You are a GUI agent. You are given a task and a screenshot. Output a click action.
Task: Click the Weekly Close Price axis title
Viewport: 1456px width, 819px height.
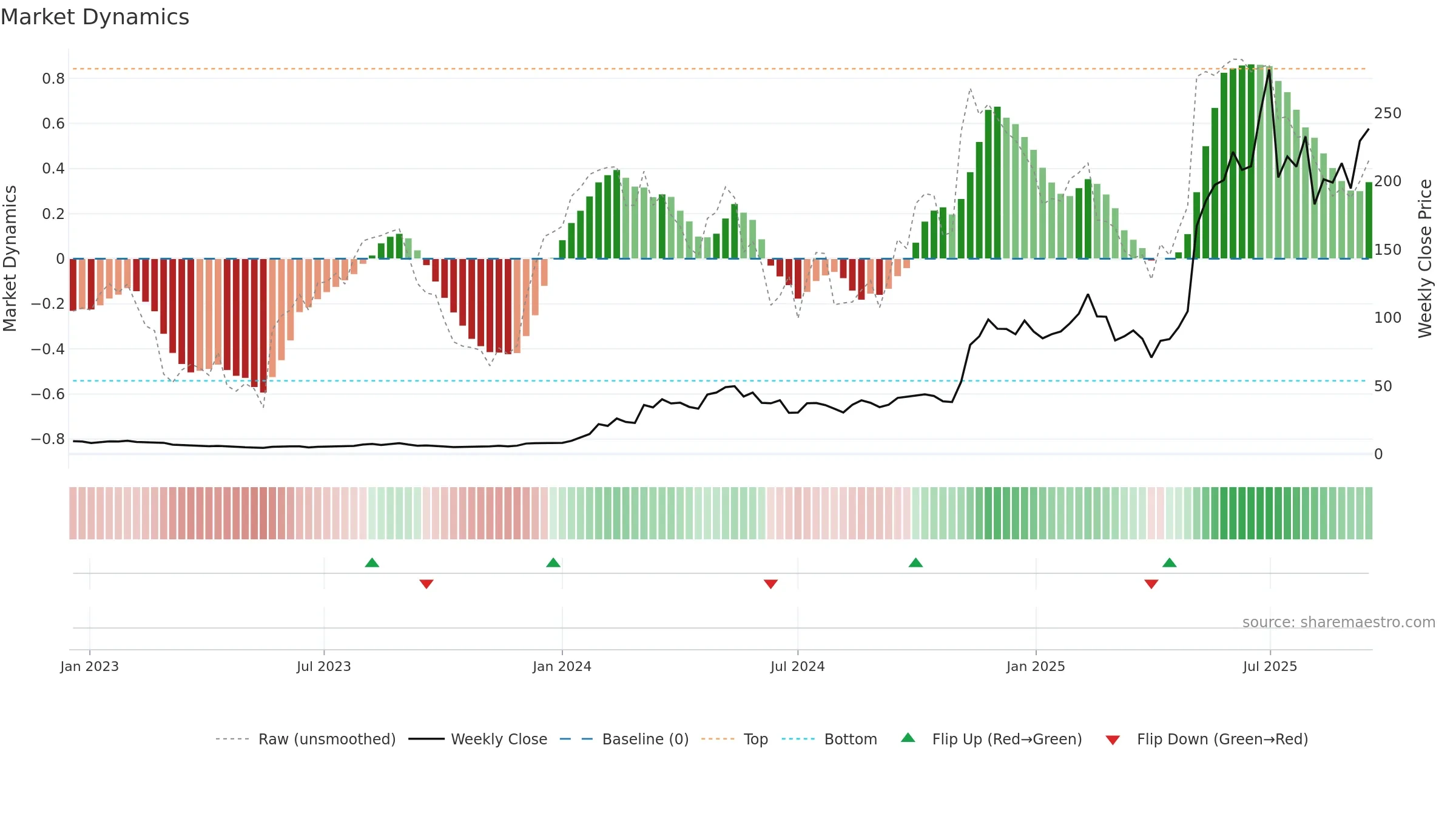tap(1425, 258)
